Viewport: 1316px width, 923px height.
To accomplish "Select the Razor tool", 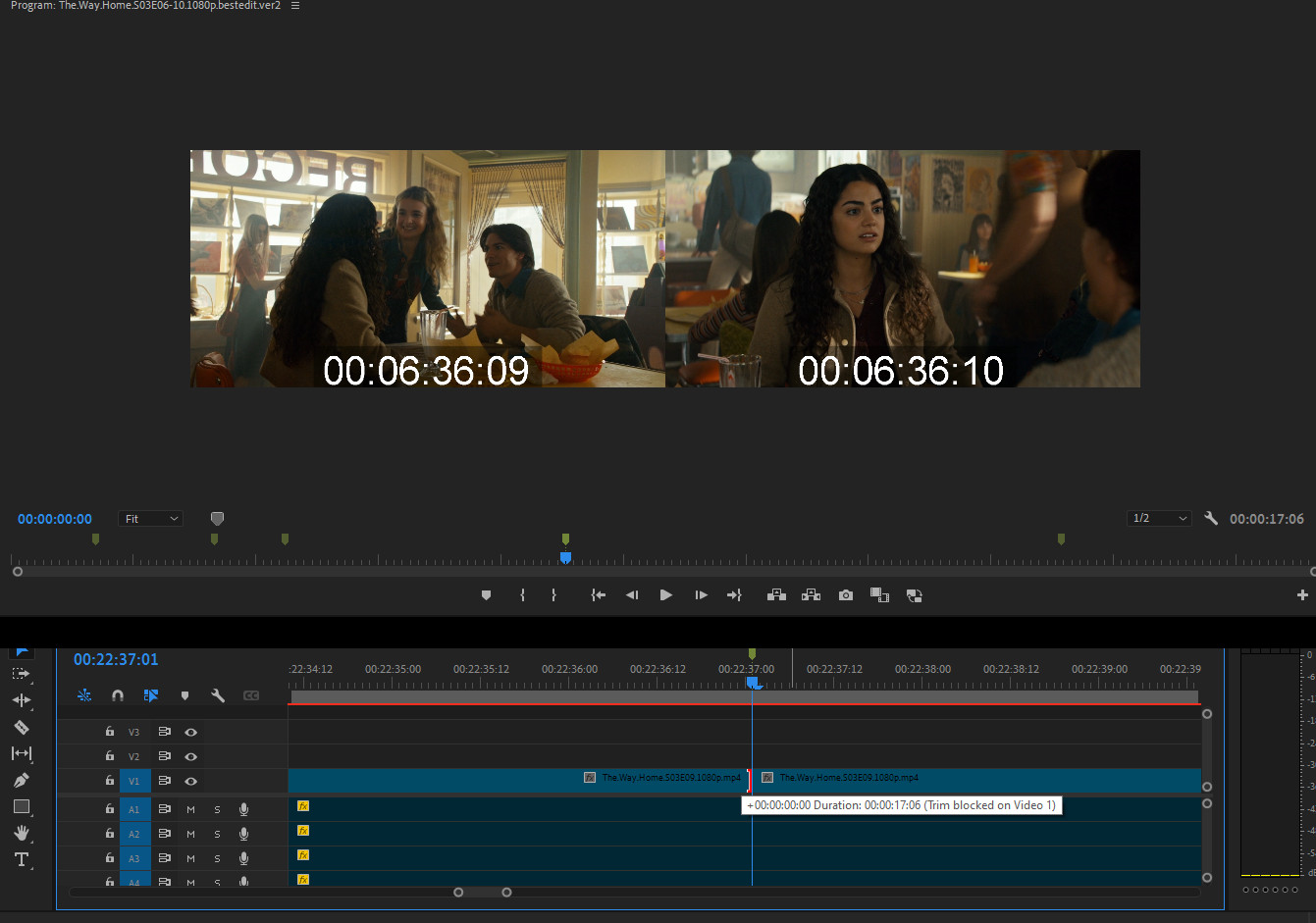I will 21,727.
